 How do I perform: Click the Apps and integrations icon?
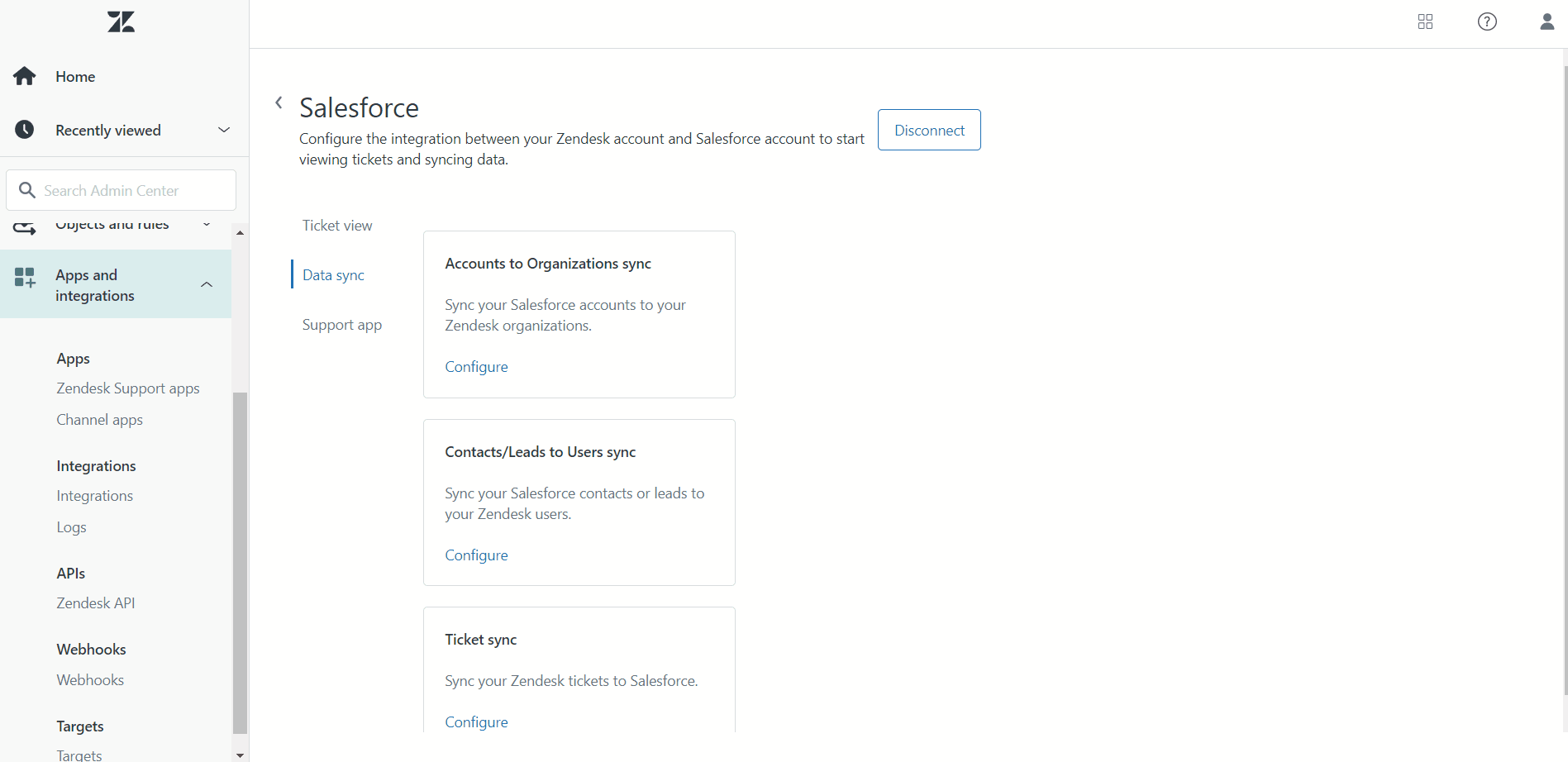tap(25, 278)
